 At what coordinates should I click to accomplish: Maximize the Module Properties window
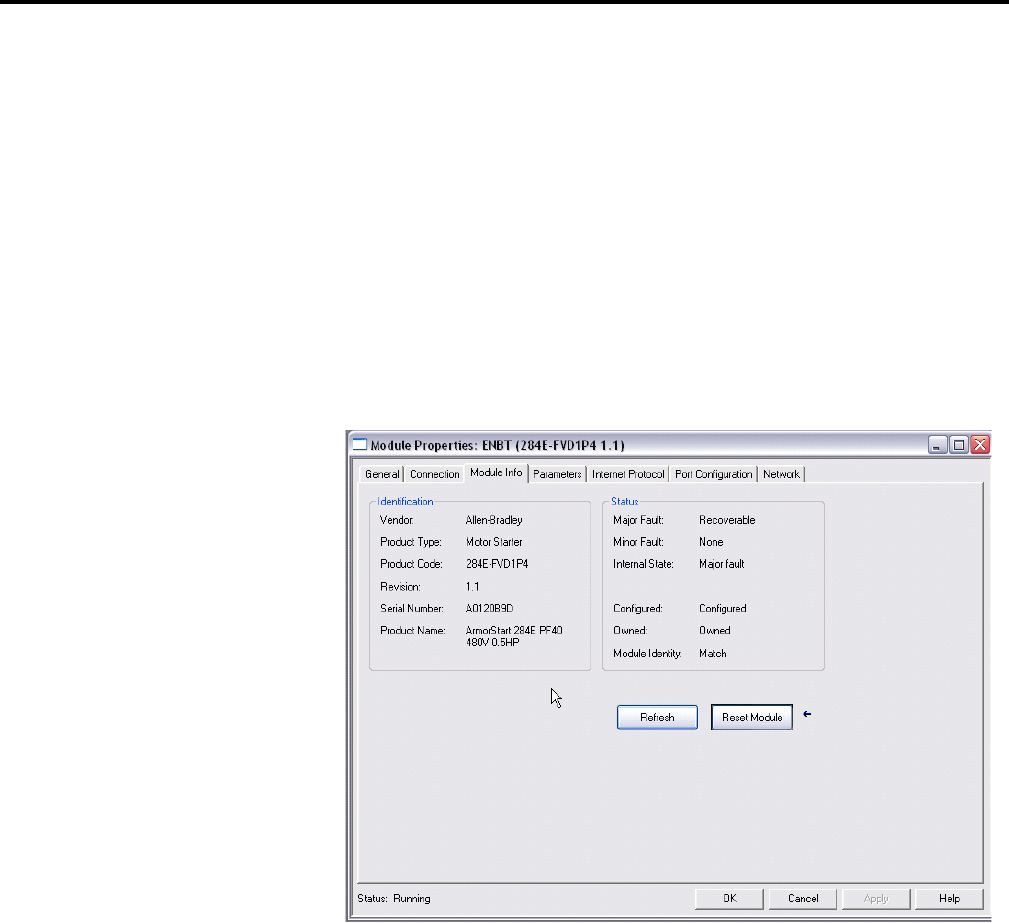point(959,445)
